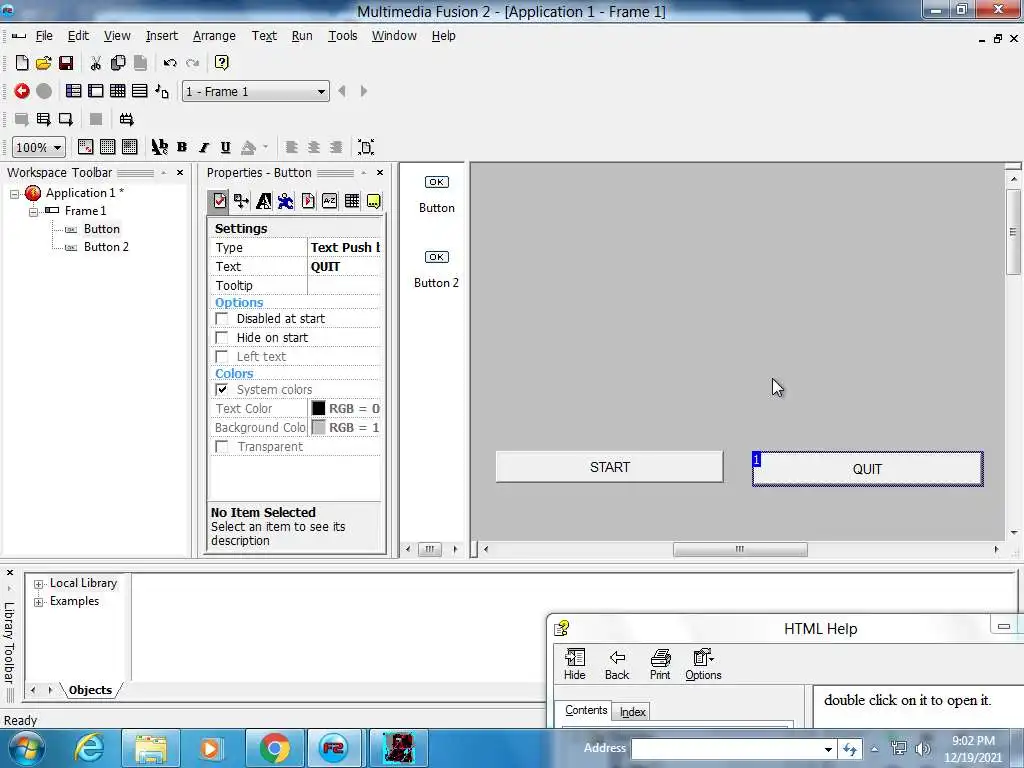
Task: Select the Settings properties tab icon
Action: [x=219, y=201]
